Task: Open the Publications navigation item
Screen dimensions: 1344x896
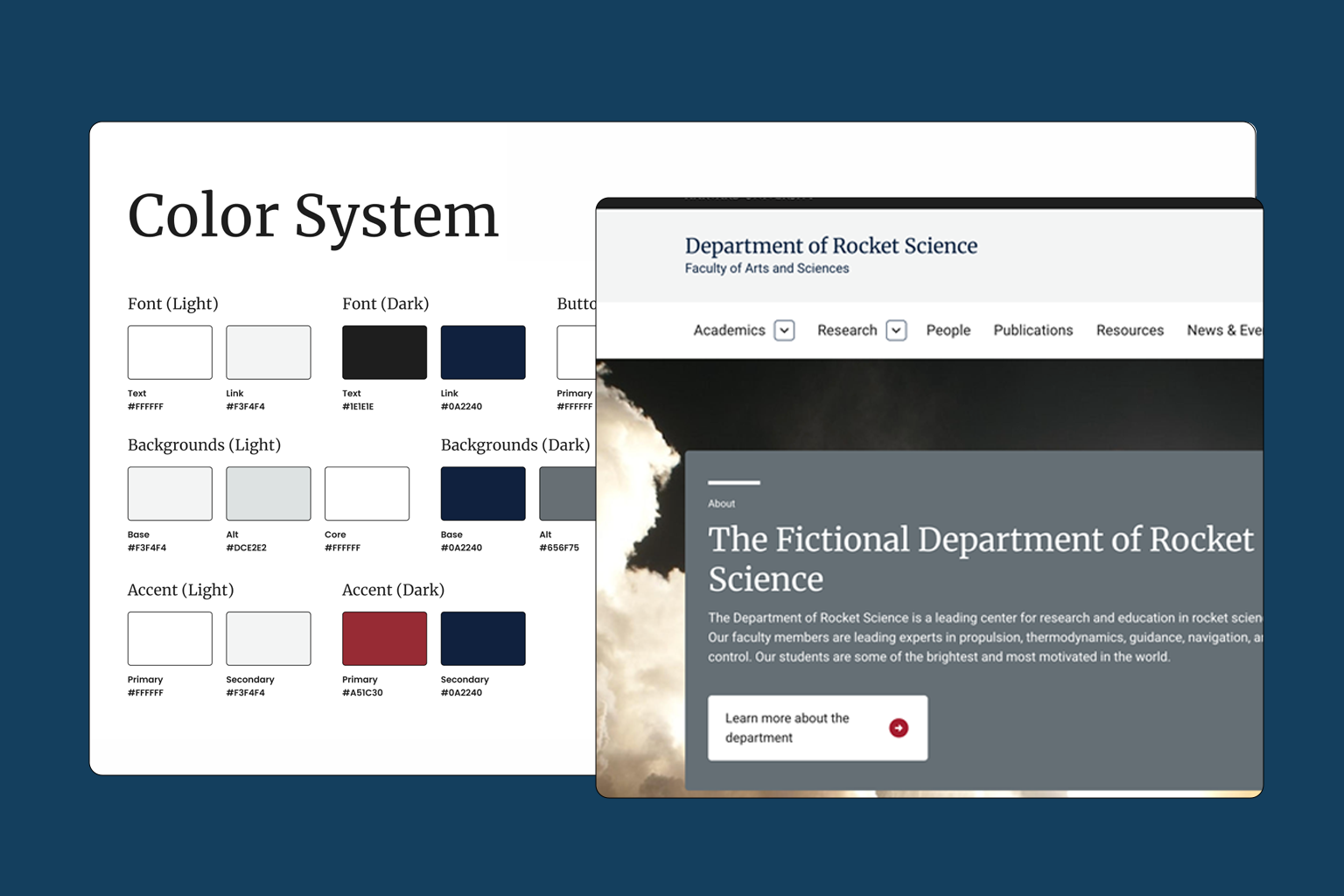Action: coord(1033,330)
